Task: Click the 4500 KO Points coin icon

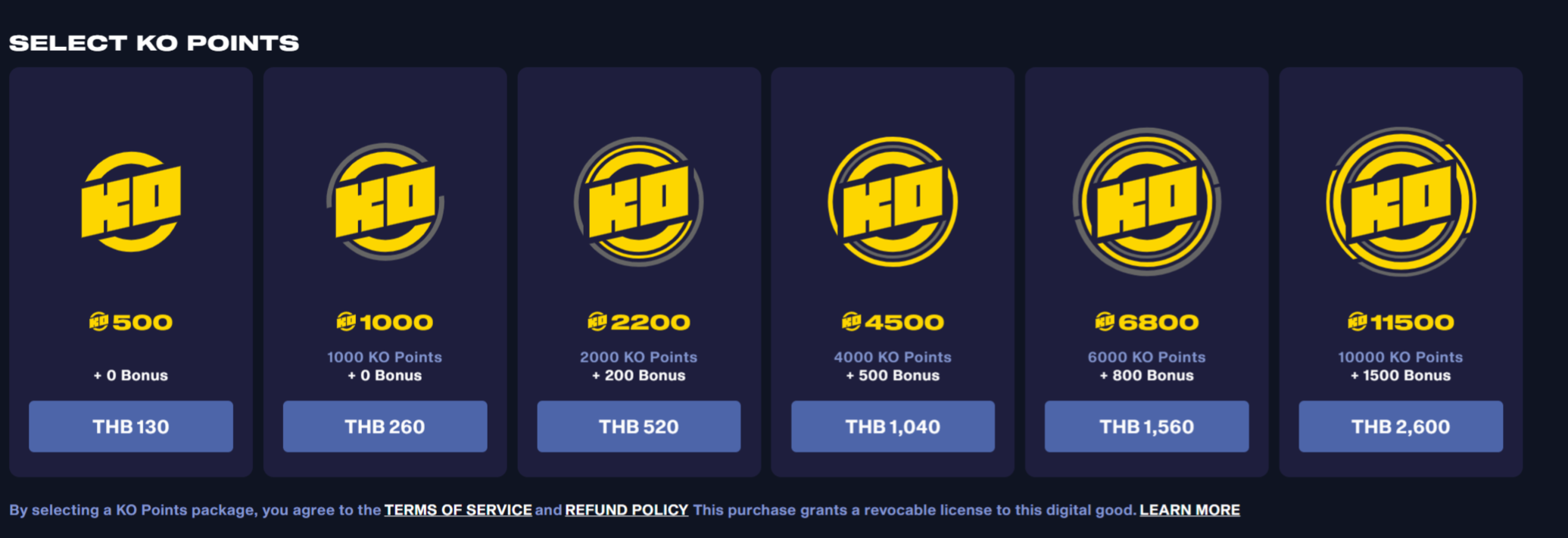Action: 893,202
